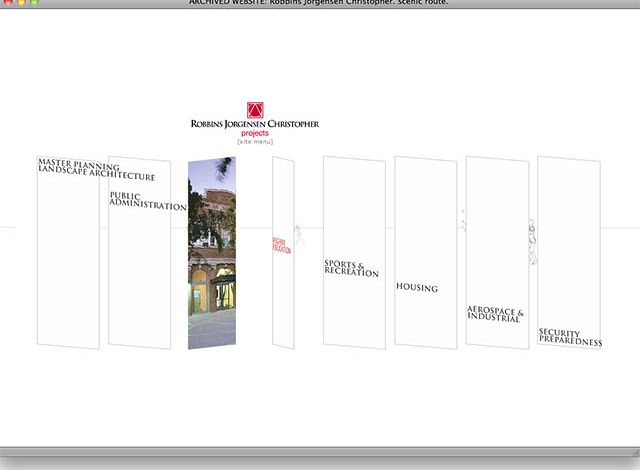Close the archived website window
The width and height of the screenshot is (640, 470).
[7, 3]
